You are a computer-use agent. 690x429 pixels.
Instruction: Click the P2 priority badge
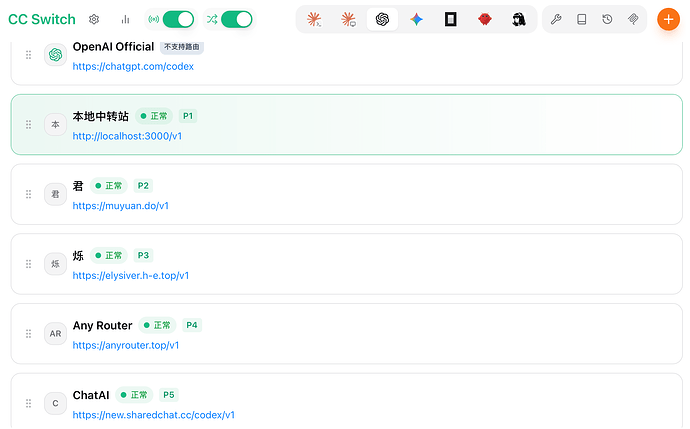point(143,186)
